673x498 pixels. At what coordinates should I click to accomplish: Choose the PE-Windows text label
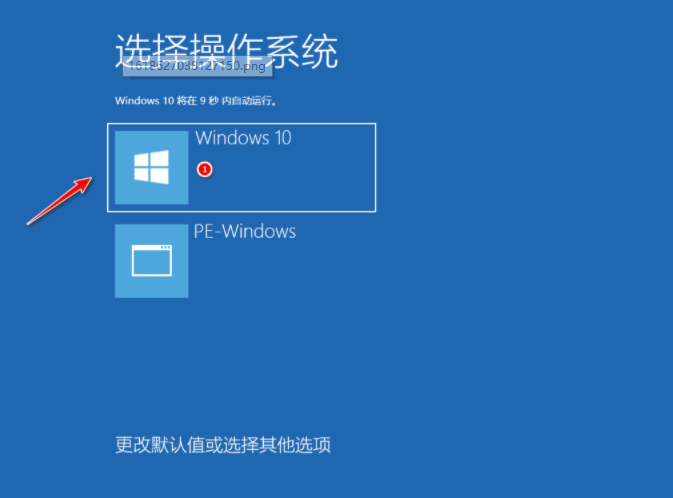tap(245, 231)
